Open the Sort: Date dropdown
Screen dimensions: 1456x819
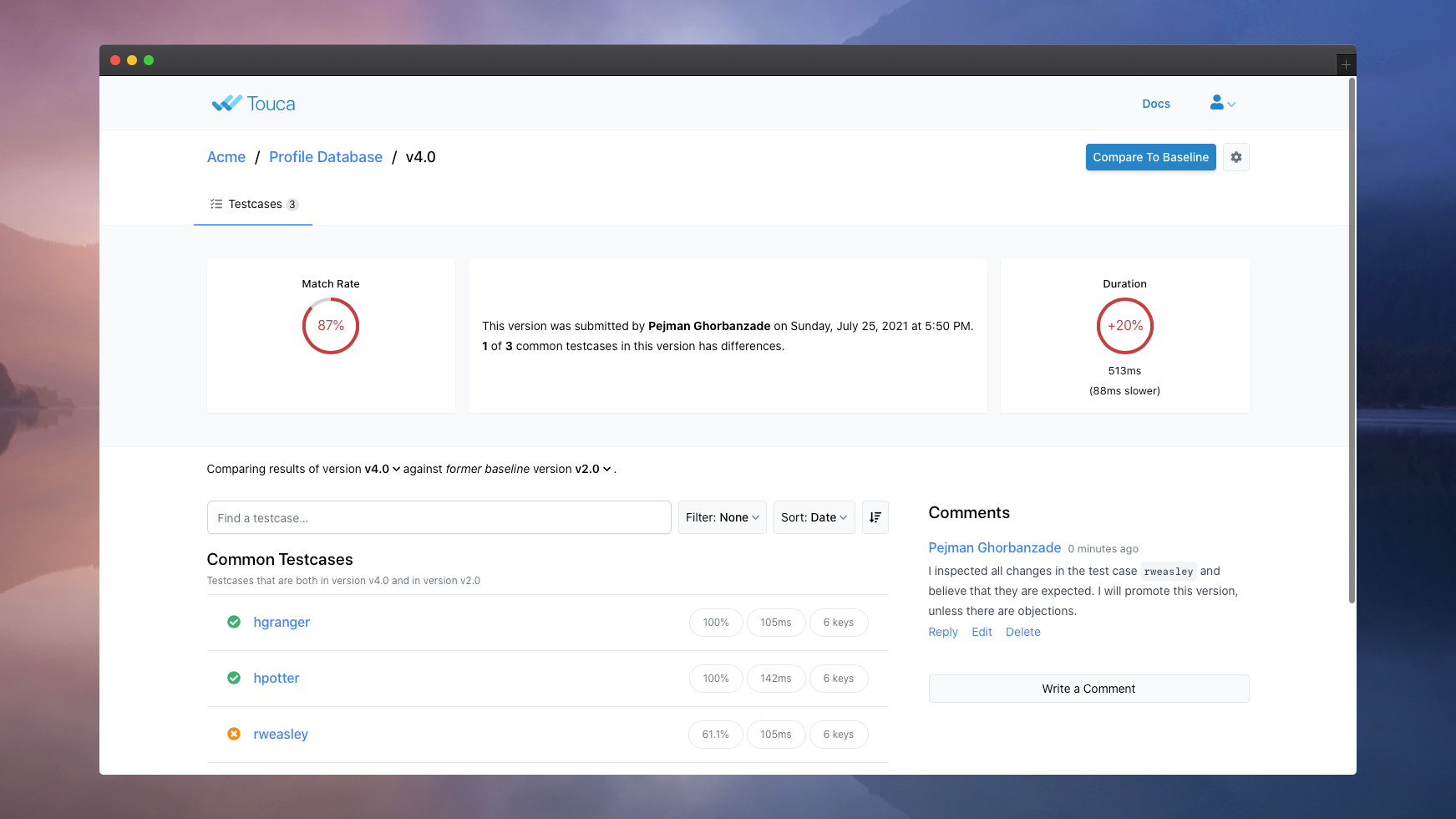tap(814, 517)
